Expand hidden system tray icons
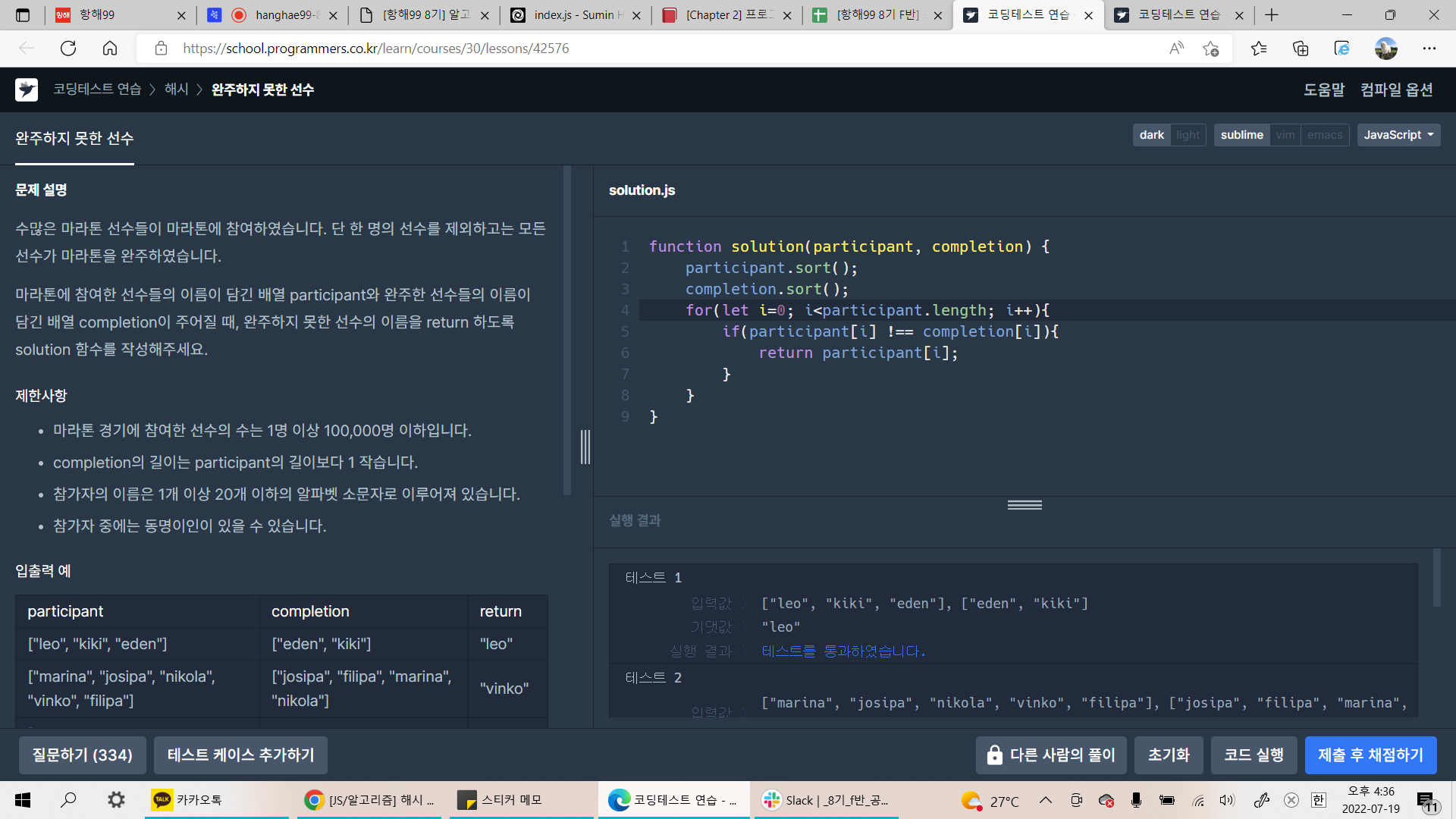Screen dimensions: 1456x819 1045,800
